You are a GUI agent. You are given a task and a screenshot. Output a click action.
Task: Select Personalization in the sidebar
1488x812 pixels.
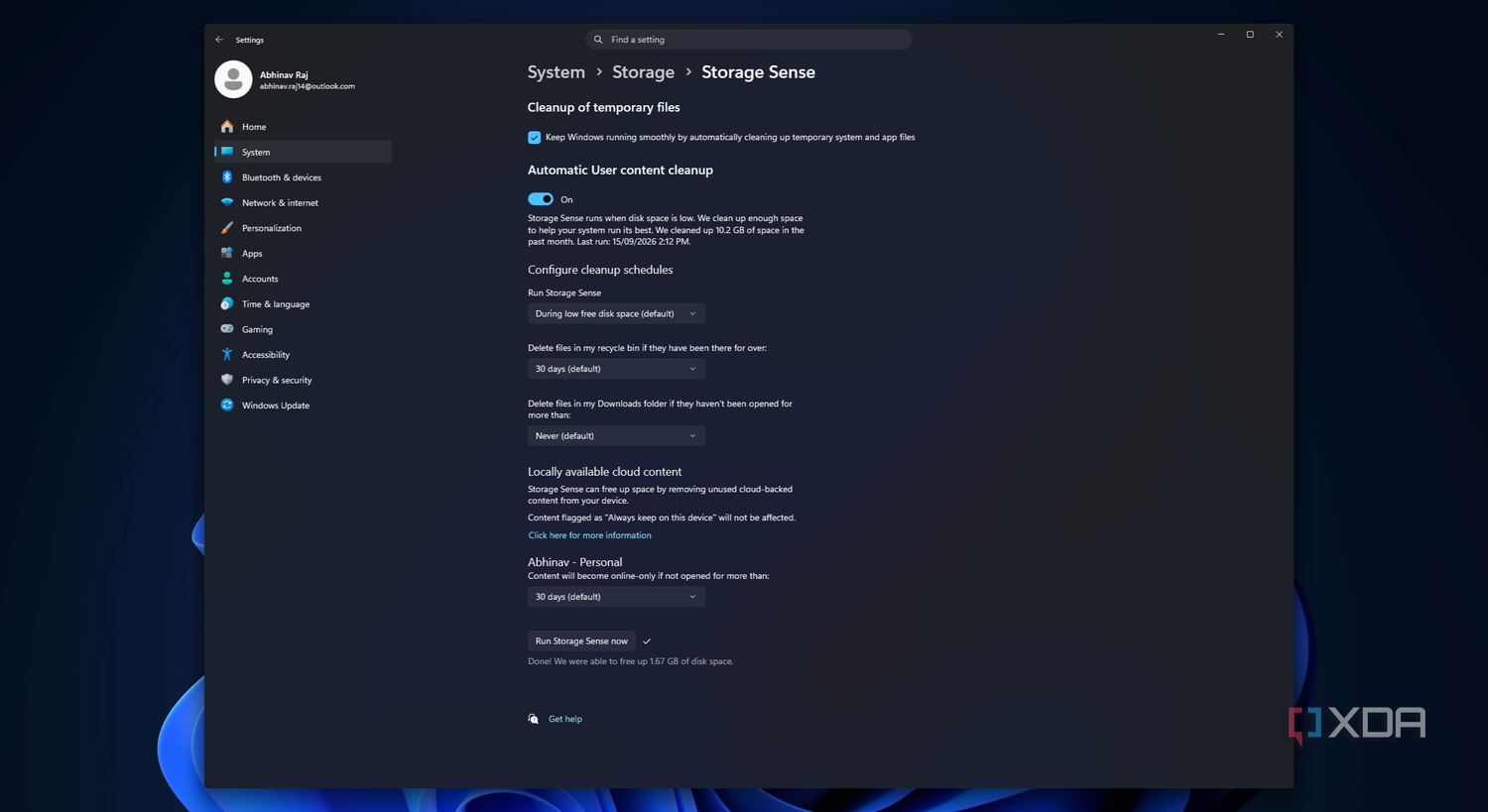(x=303, y=228)
